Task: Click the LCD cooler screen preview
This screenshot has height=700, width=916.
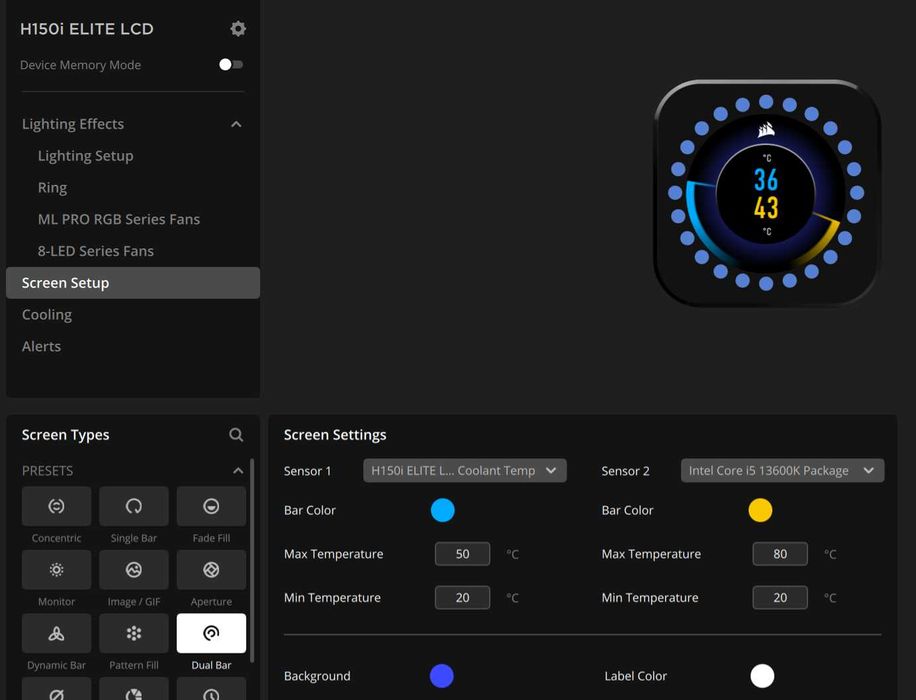Action: click(766, 193)
